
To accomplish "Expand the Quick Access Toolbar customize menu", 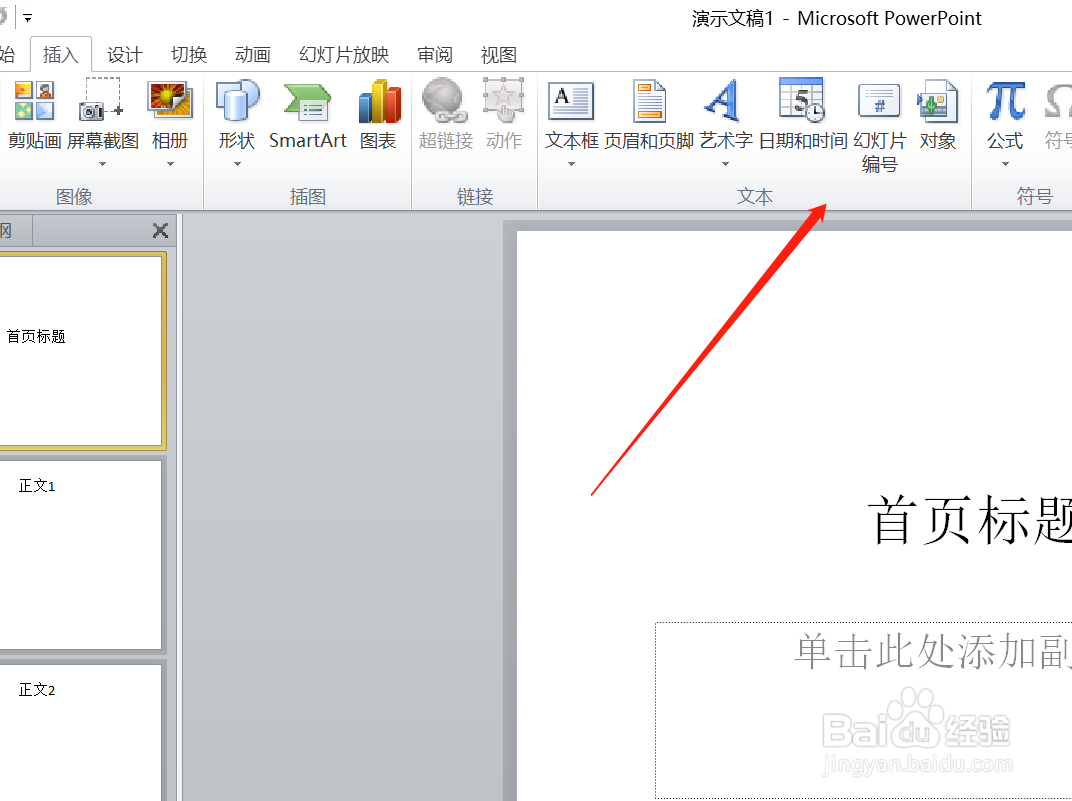I will click(x=27, y=16).
